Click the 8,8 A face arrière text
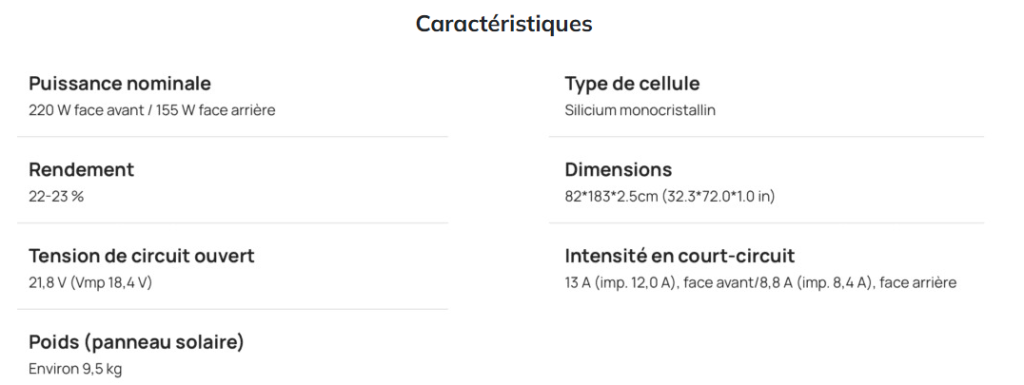The height and width of the screenshot is (385, 1024). click(x=856, y=283)
